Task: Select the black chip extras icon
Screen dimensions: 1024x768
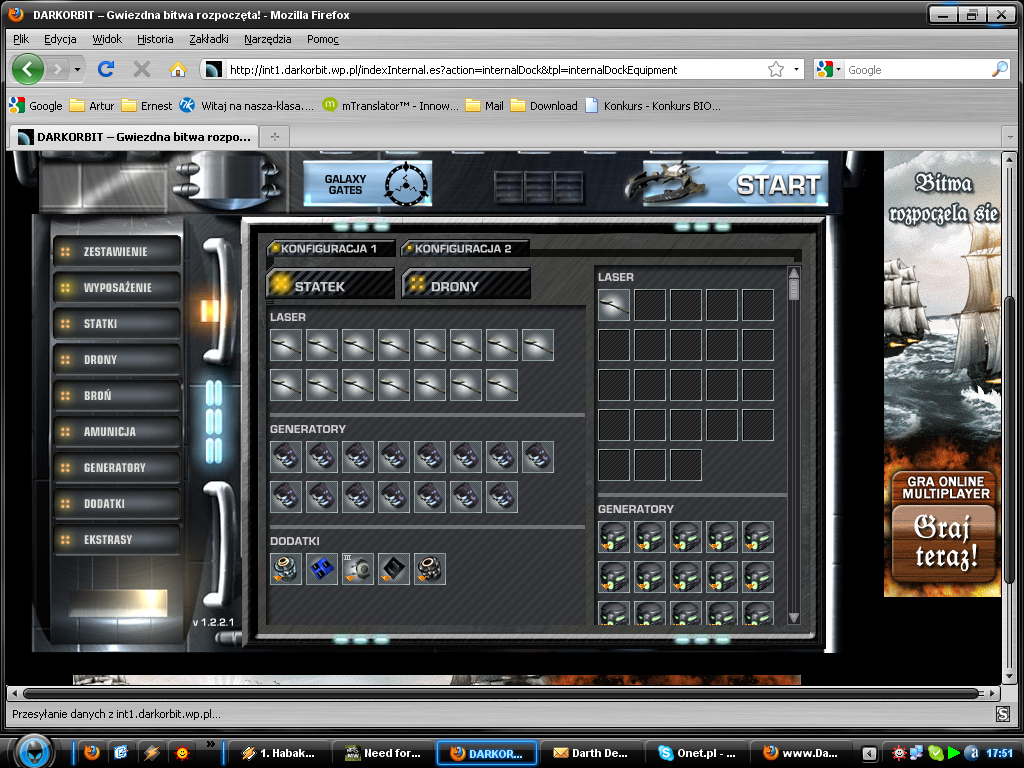Action: pos(394,569)
